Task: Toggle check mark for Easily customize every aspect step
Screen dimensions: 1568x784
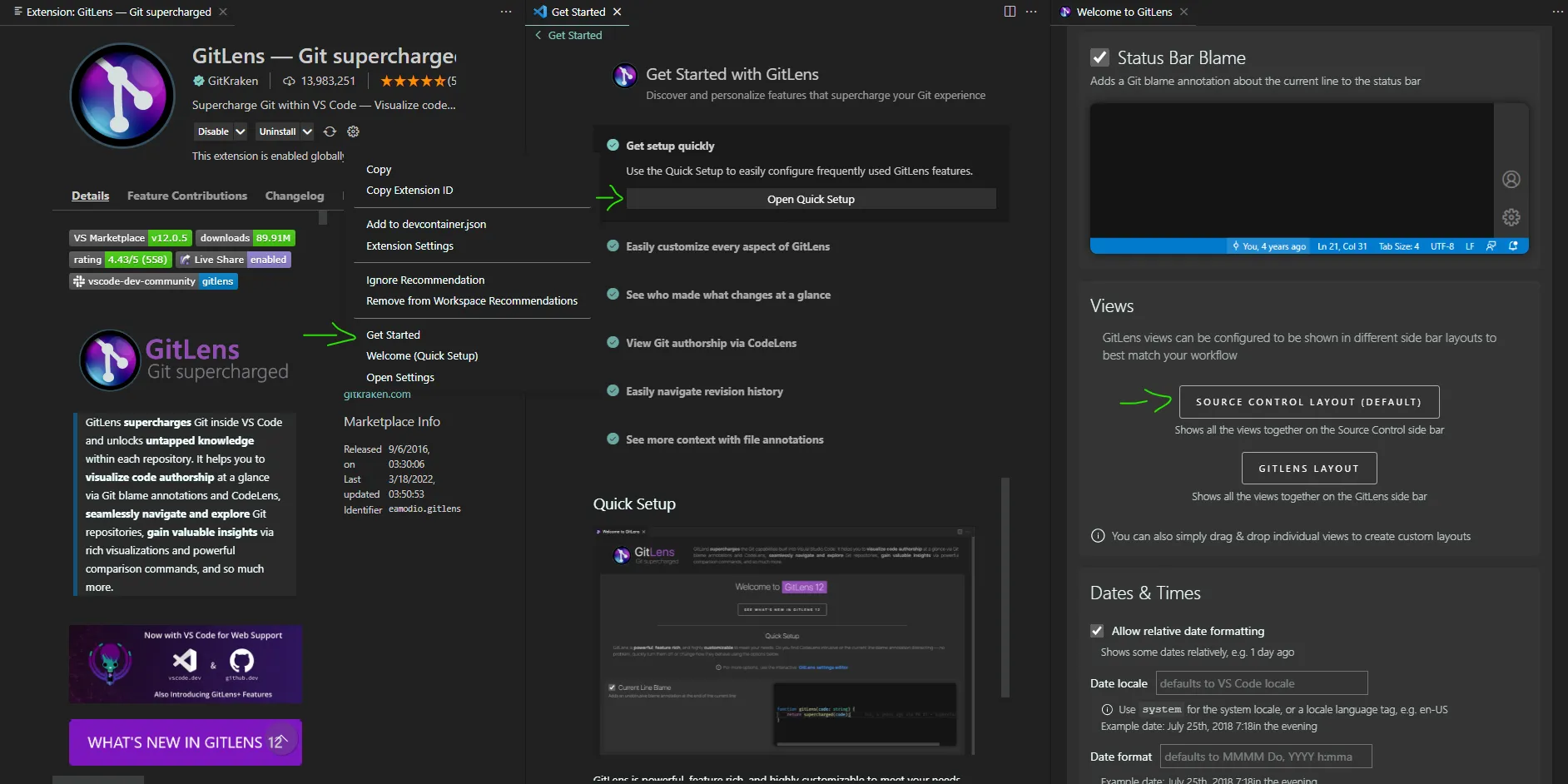Action: [613, 246]
